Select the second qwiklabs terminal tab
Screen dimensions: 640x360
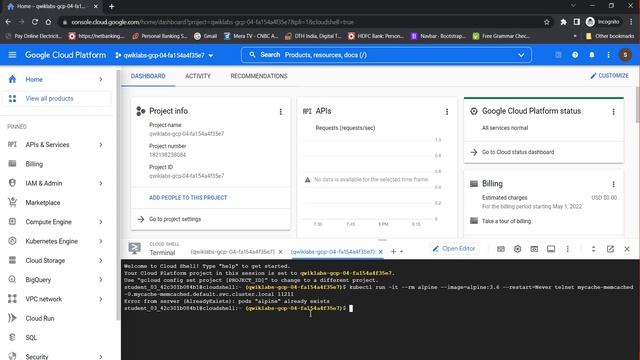333,252
